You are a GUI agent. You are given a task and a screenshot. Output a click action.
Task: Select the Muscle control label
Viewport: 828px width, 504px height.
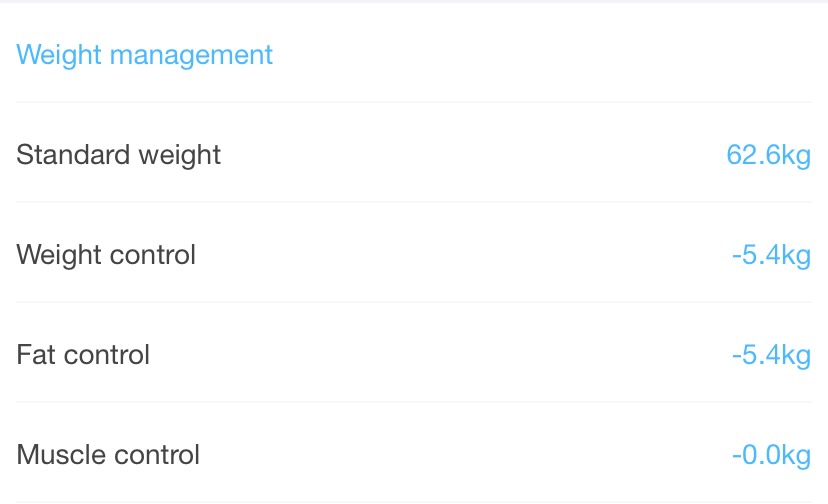(108, 454)
